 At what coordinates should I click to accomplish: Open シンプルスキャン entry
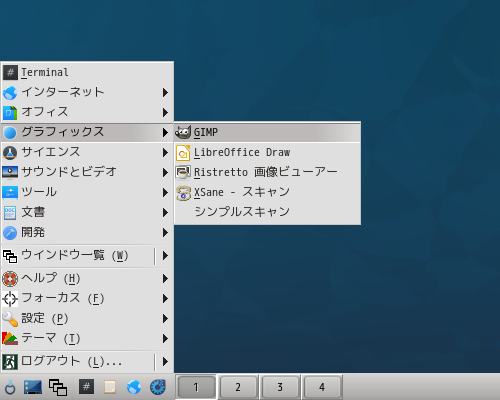267,212
